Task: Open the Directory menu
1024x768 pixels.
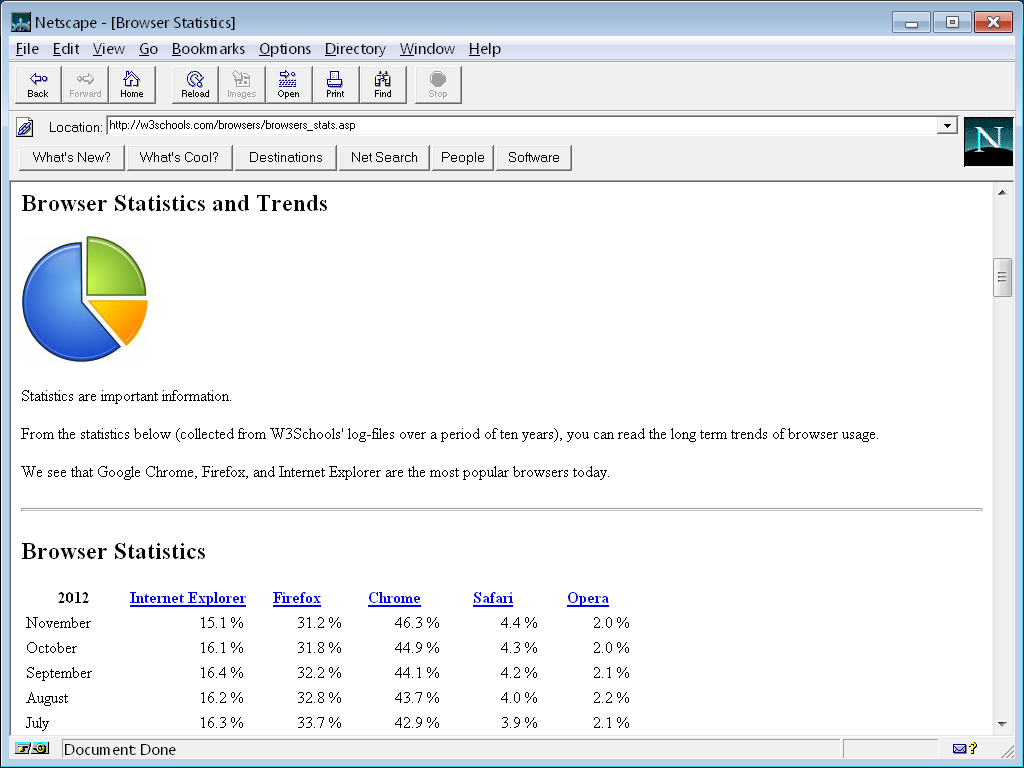Action: pos(355,49)
